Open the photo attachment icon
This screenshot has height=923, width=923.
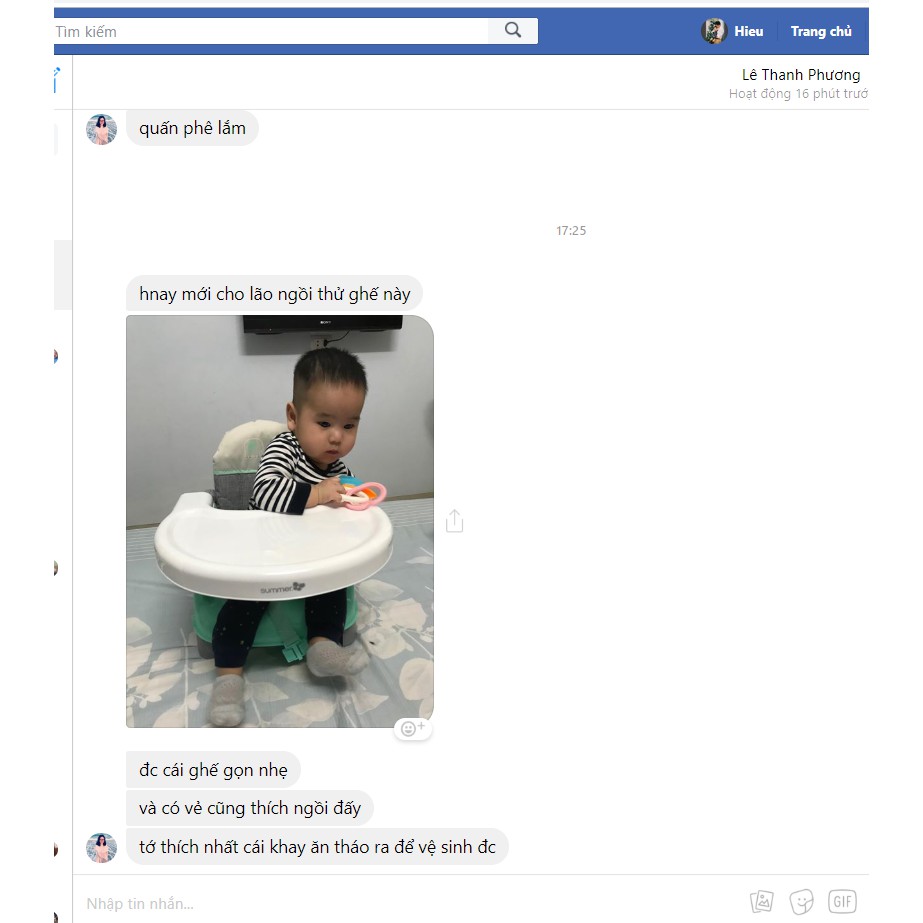click(762, 901)
